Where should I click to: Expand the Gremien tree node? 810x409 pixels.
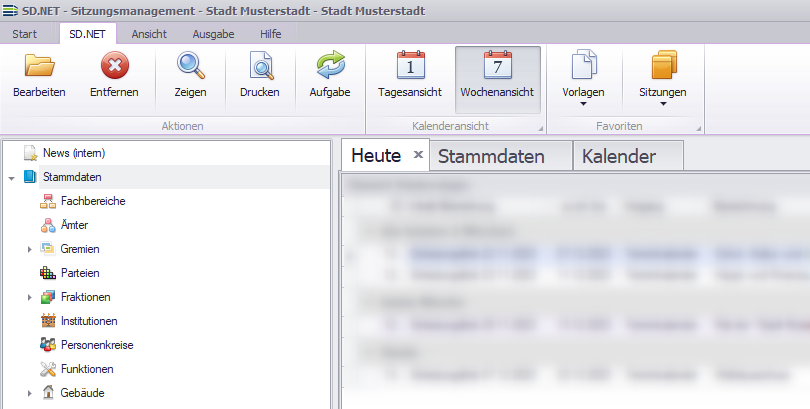(x=30, y=249)
